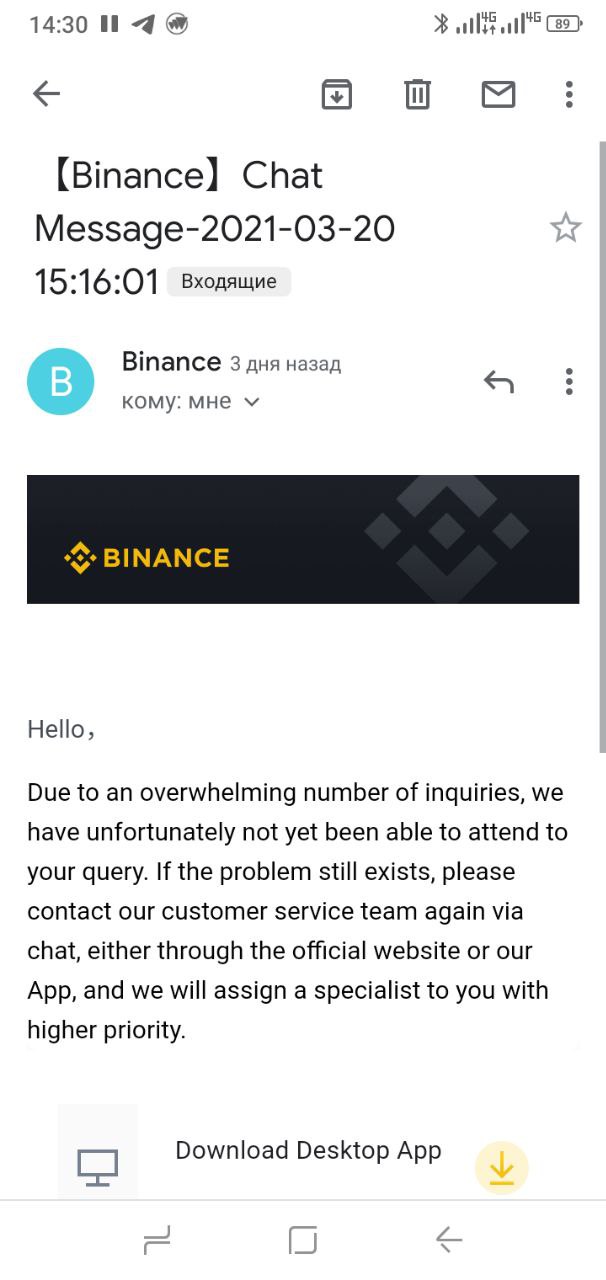Open the top toolbar three-dot overflow menu
Screen dimensions: 606x1280
569,94
